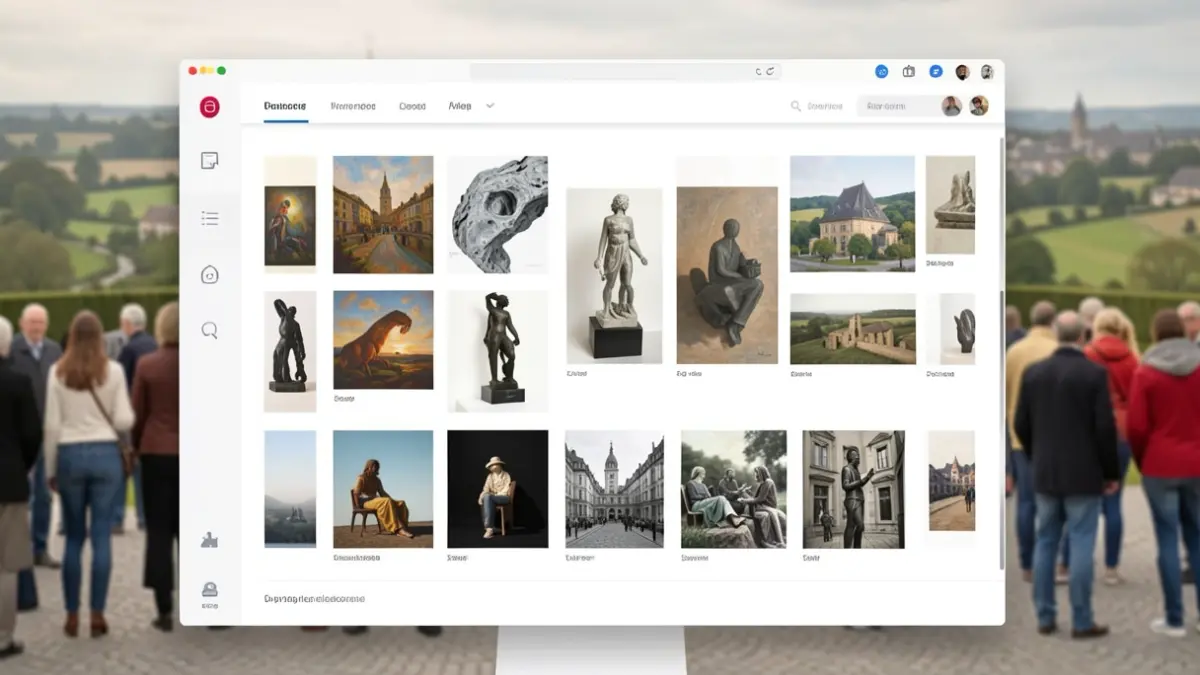Image resolution: width=1200 pixels, height=675 pixels.
Task: Open the rounded home icon in the sidebar
Action: pos(209,275)
